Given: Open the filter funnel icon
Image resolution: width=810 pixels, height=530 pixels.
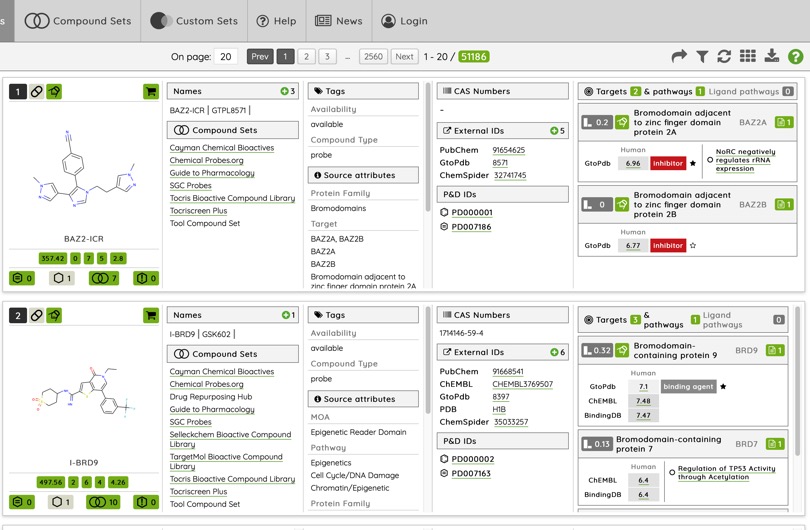Looking at the screenshot, I should [x=702, y=56].
